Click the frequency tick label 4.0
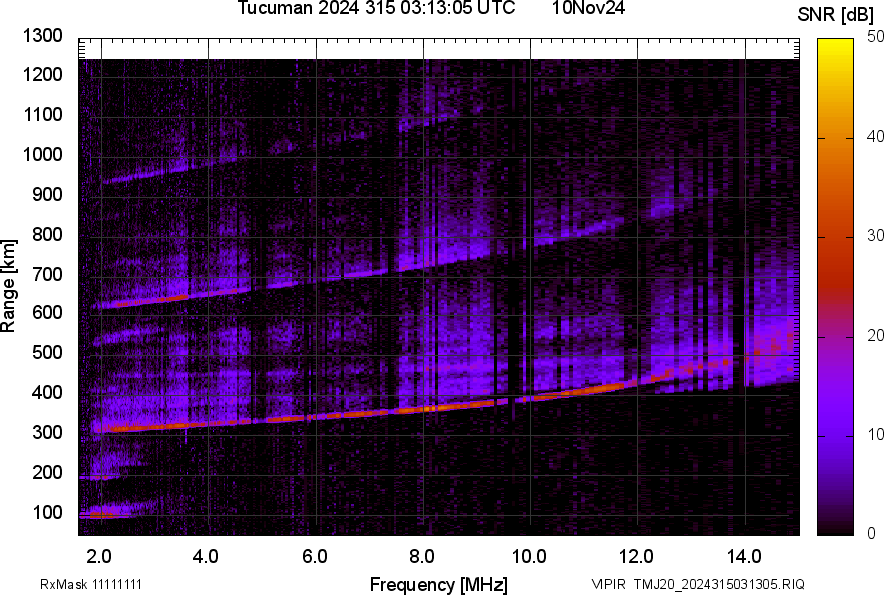The height and width of the screenshot is (595, 884). 206,557
